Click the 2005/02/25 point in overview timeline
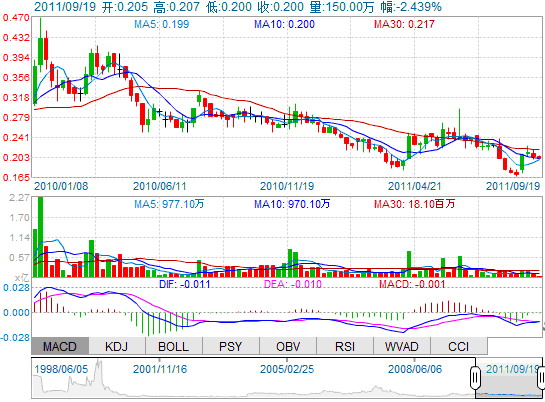This screenshot has width=545, height=402. pos(287,369)
